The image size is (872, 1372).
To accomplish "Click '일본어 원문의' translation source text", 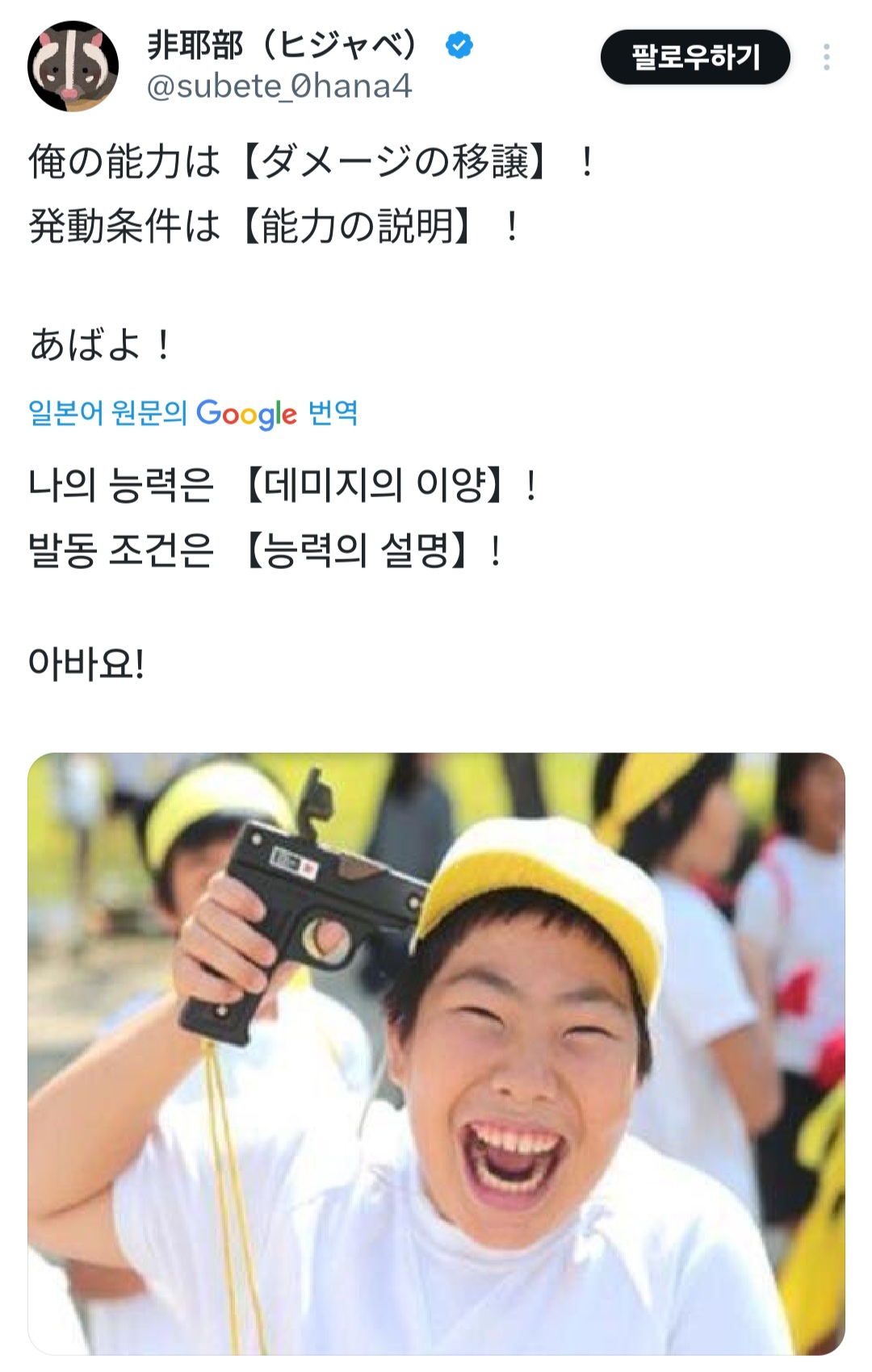I will (x=107, y=413).
